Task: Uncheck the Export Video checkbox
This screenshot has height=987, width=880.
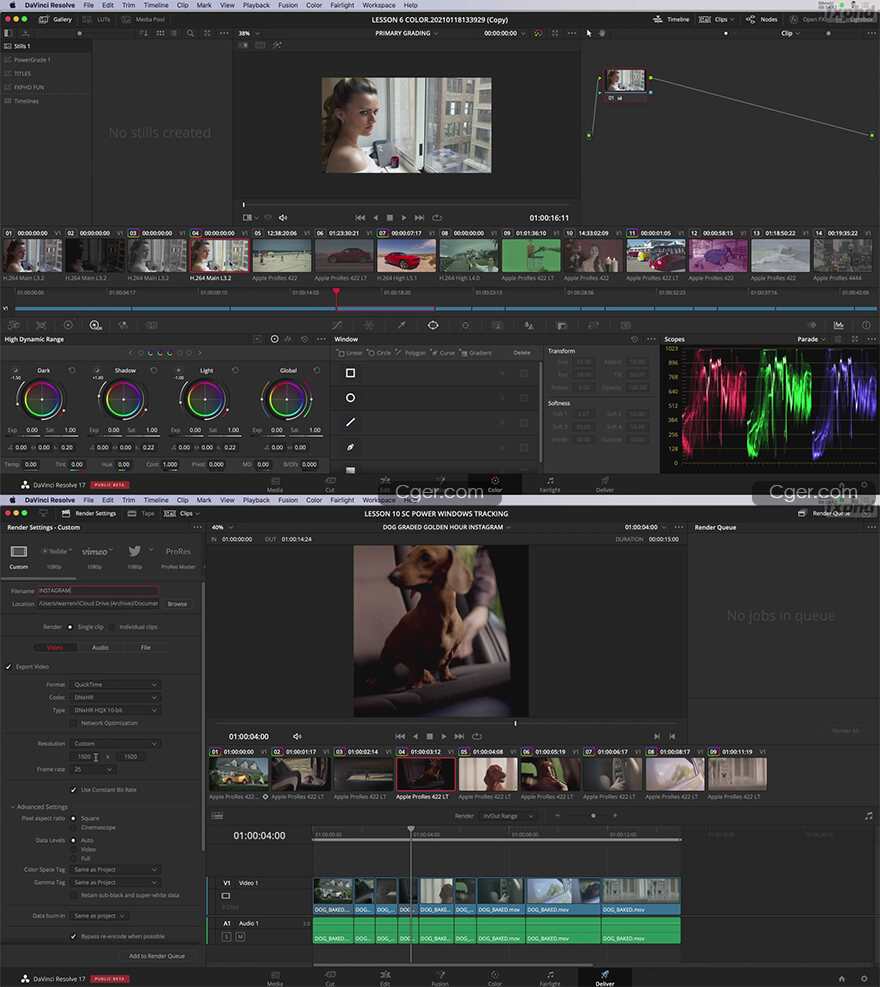Action: pos(9,666)
